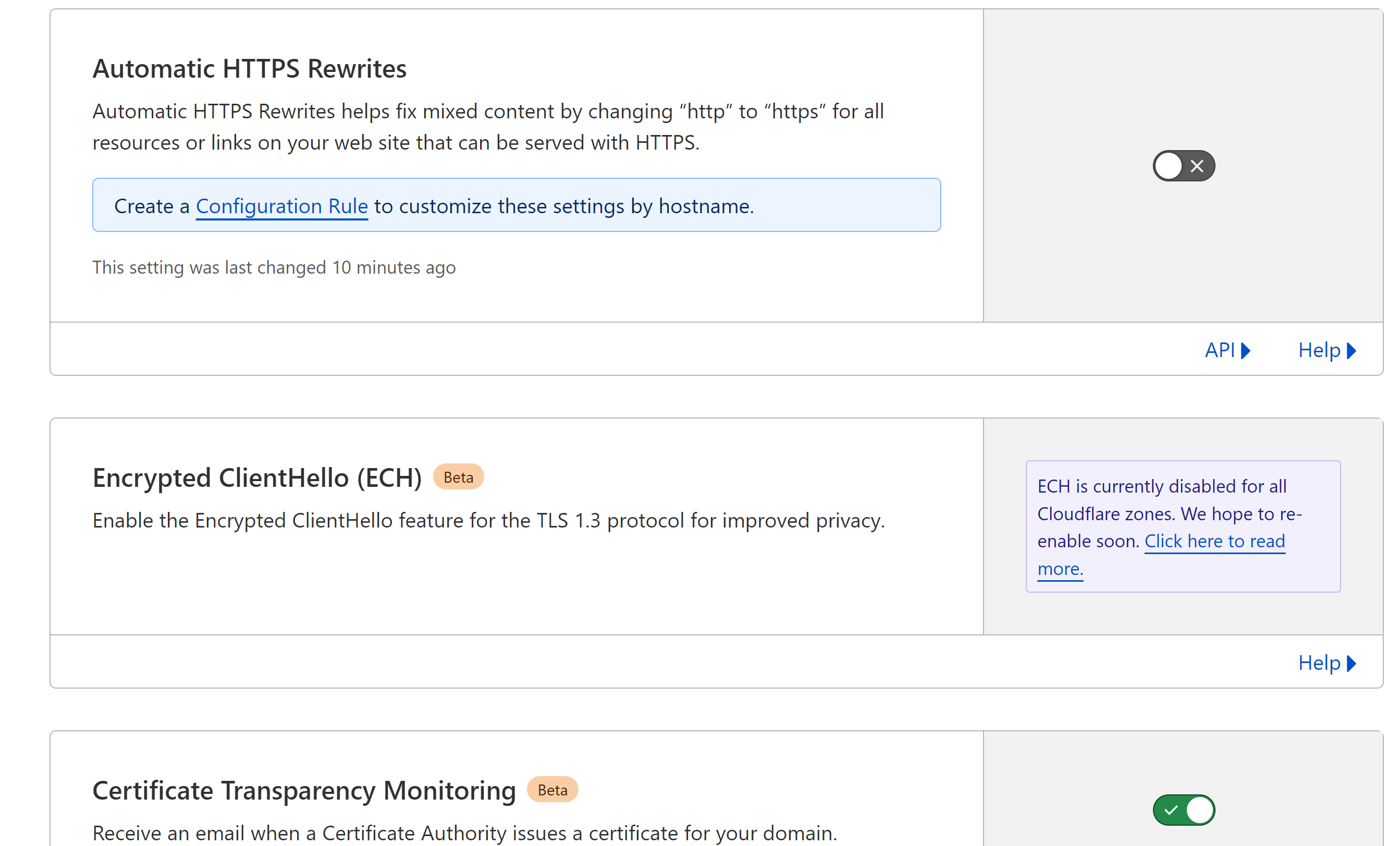Click Help arrow icon in HTTPS Rewrites card

pyautogui.click(x=1352, y=351)
